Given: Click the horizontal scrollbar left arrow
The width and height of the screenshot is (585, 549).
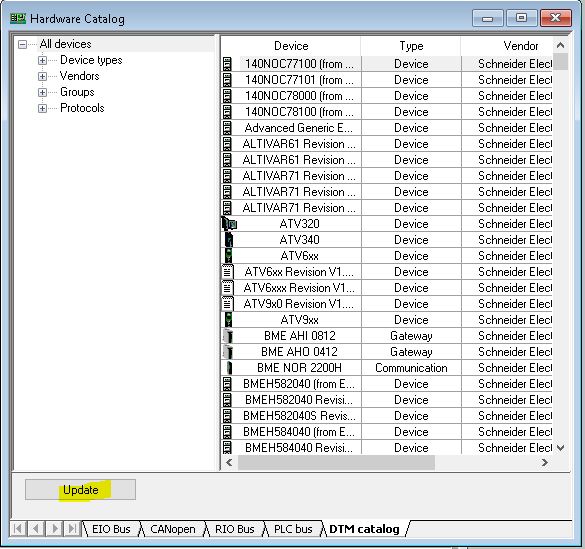Looking at the screenshot, I should (229, 462).
